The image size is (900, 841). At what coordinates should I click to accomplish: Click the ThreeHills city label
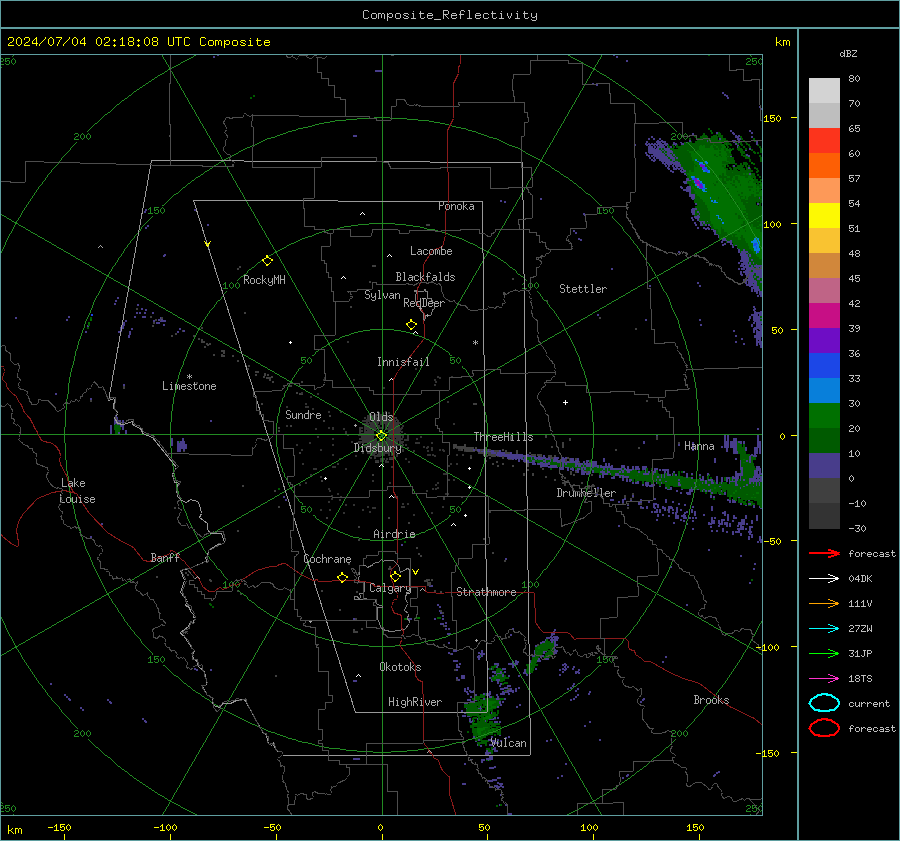tap(503, 437)
